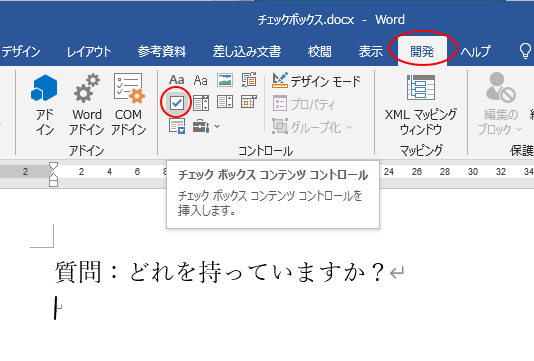Open the ヘルプ tab
The image size is (534, 361).
tap(475, 52)
